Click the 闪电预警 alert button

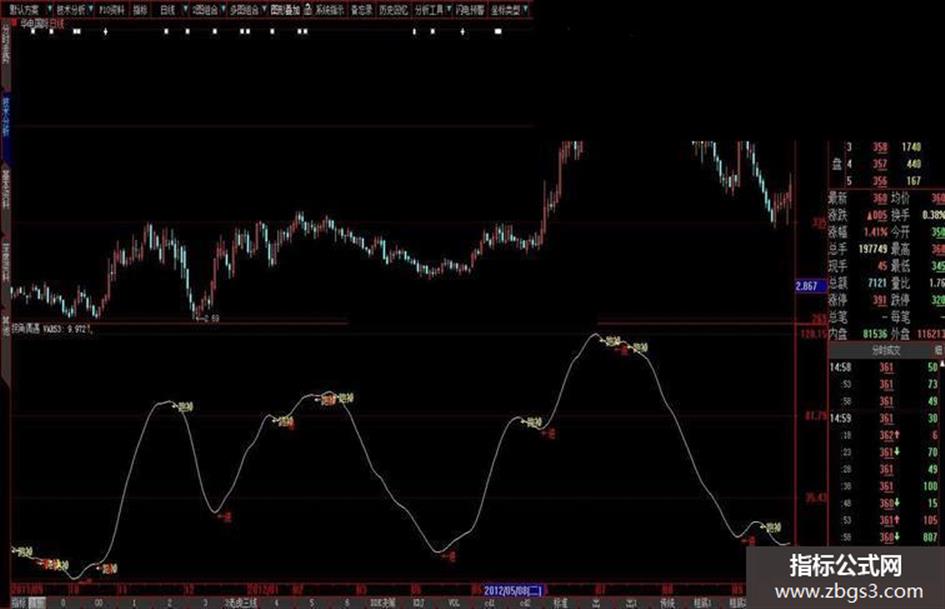[x=469, y=10]
